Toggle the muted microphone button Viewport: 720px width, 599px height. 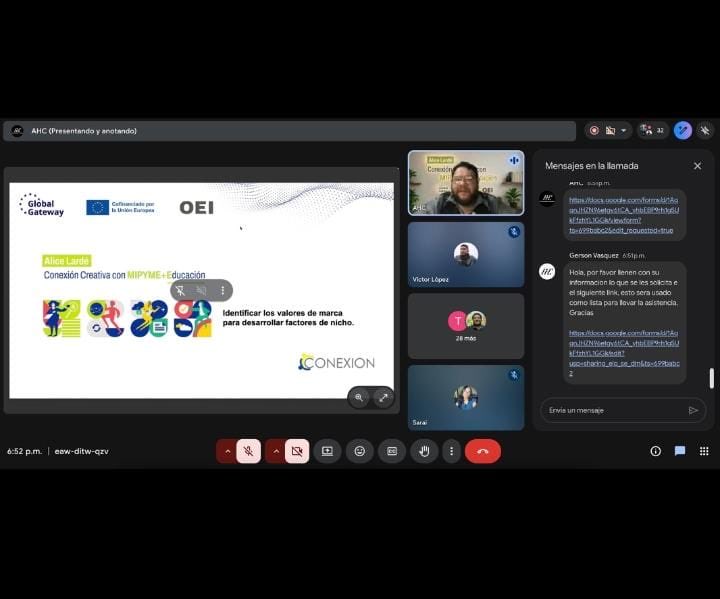[248, 452]
